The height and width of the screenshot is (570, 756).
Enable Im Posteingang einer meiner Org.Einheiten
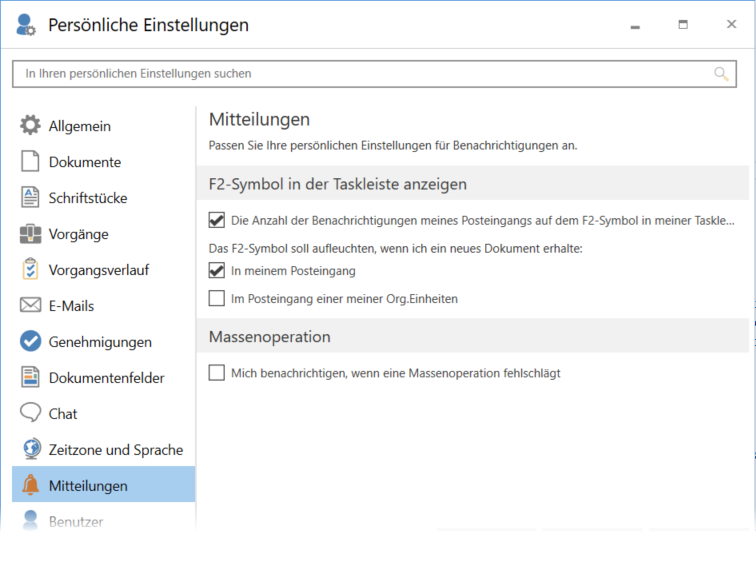click(216, 298)
